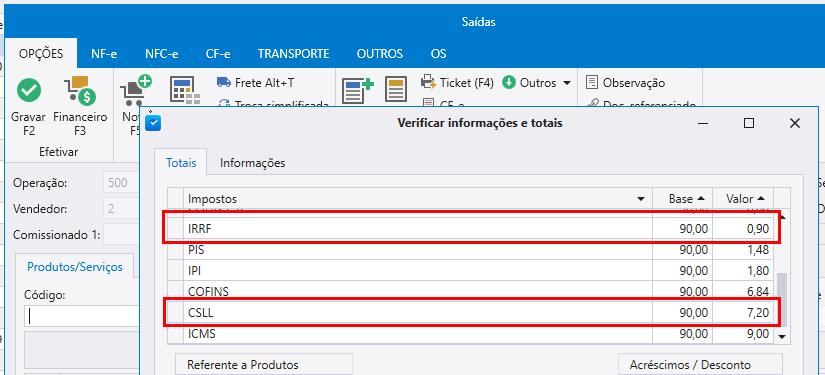Click the document with green plus icon
This screenshot has height=375, width=825.
(x=358, y=90)
